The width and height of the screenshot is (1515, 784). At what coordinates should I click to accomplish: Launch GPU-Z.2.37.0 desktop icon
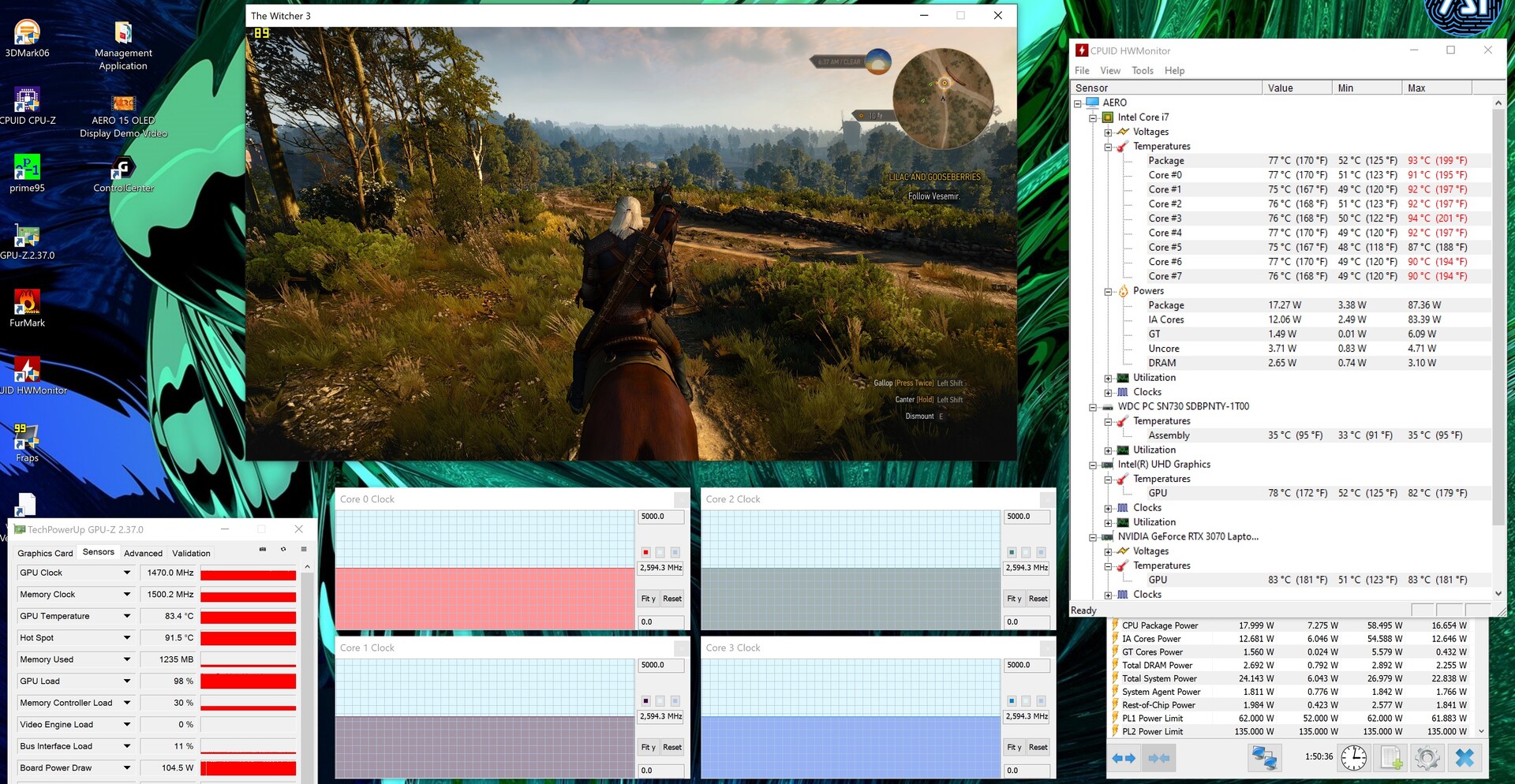click(x=27, y=241)
